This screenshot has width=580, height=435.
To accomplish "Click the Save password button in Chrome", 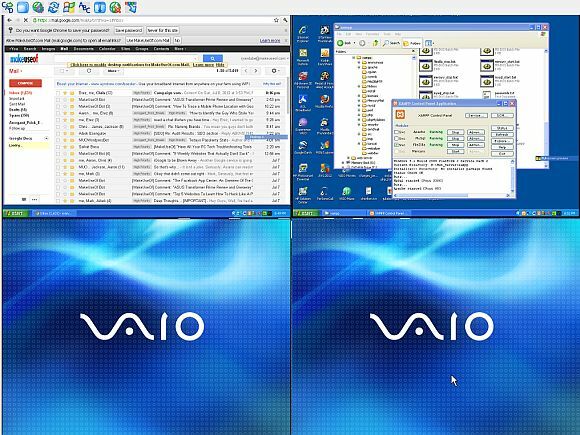I will (x=128, y=30).
